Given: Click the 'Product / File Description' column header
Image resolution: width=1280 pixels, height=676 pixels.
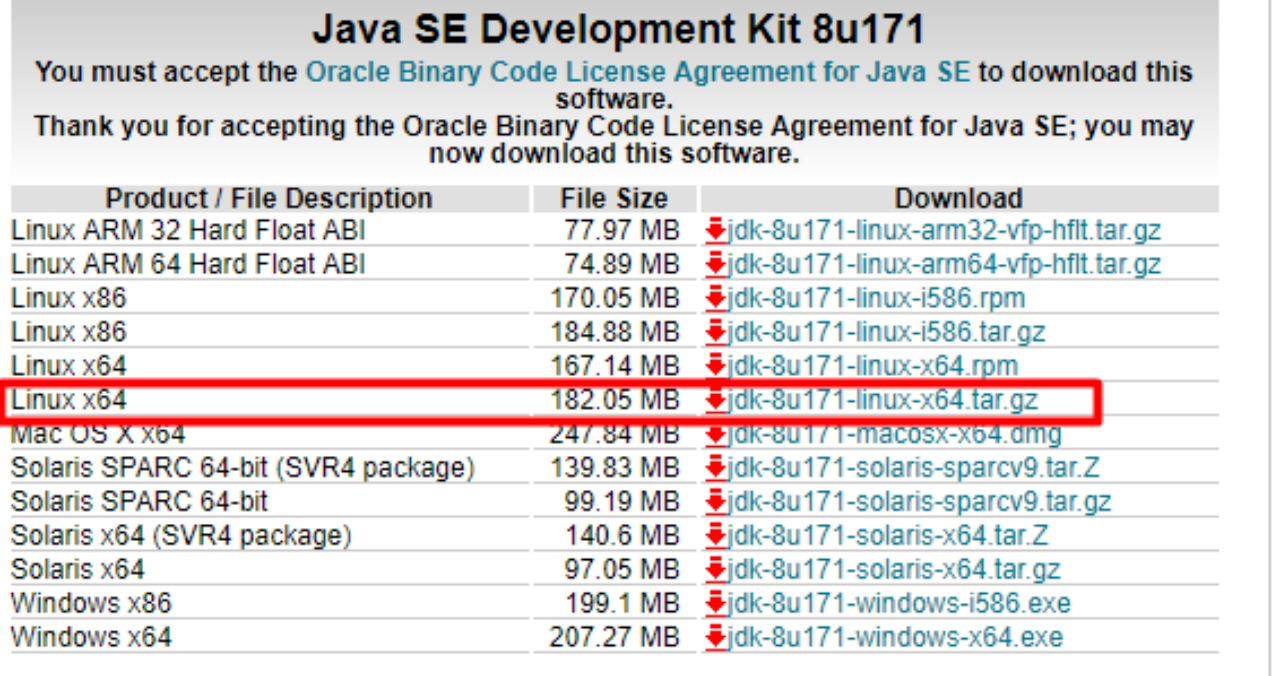Looking at the screenshot, I should tap(269, 199).
